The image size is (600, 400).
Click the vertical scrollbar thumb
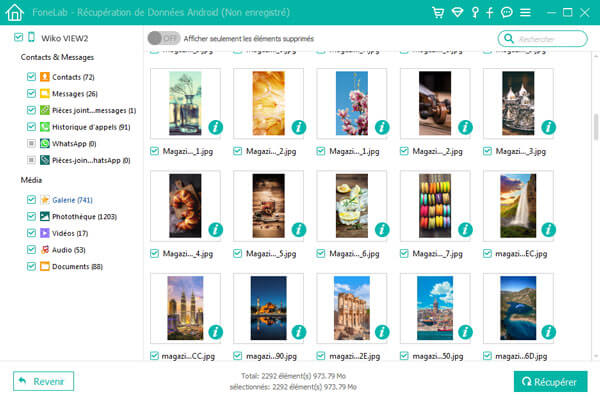click(596, 127)
